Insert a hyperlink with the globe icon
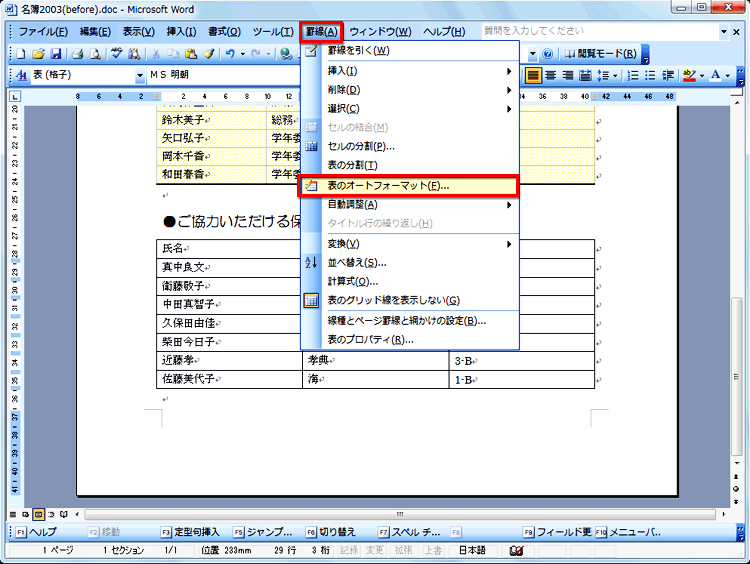The width and height of the screenshot is (750, 564). (x=286, y=54)
